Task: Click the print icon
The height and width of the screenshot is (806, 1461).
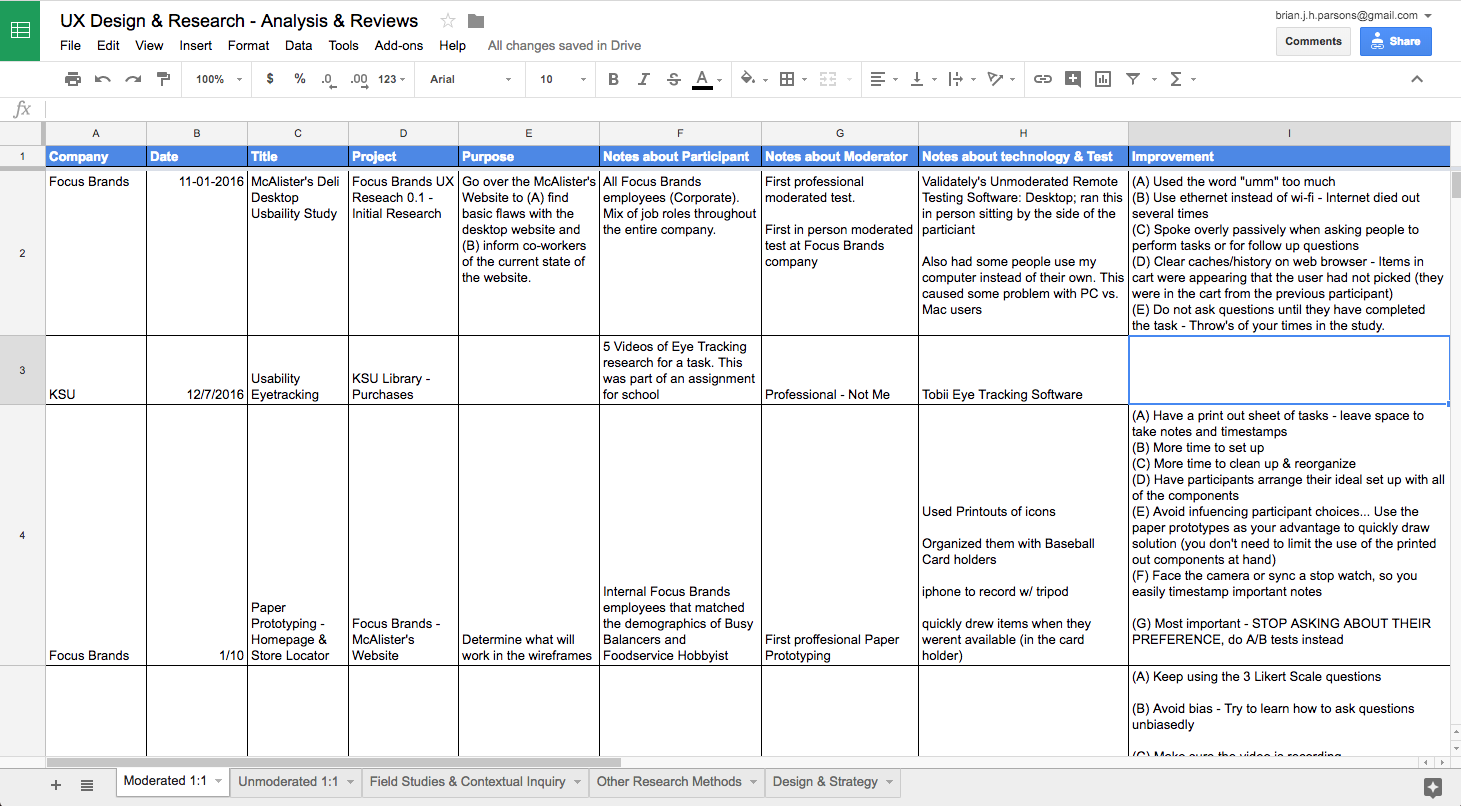Action: pyautogui.click(x=72, y=79)
